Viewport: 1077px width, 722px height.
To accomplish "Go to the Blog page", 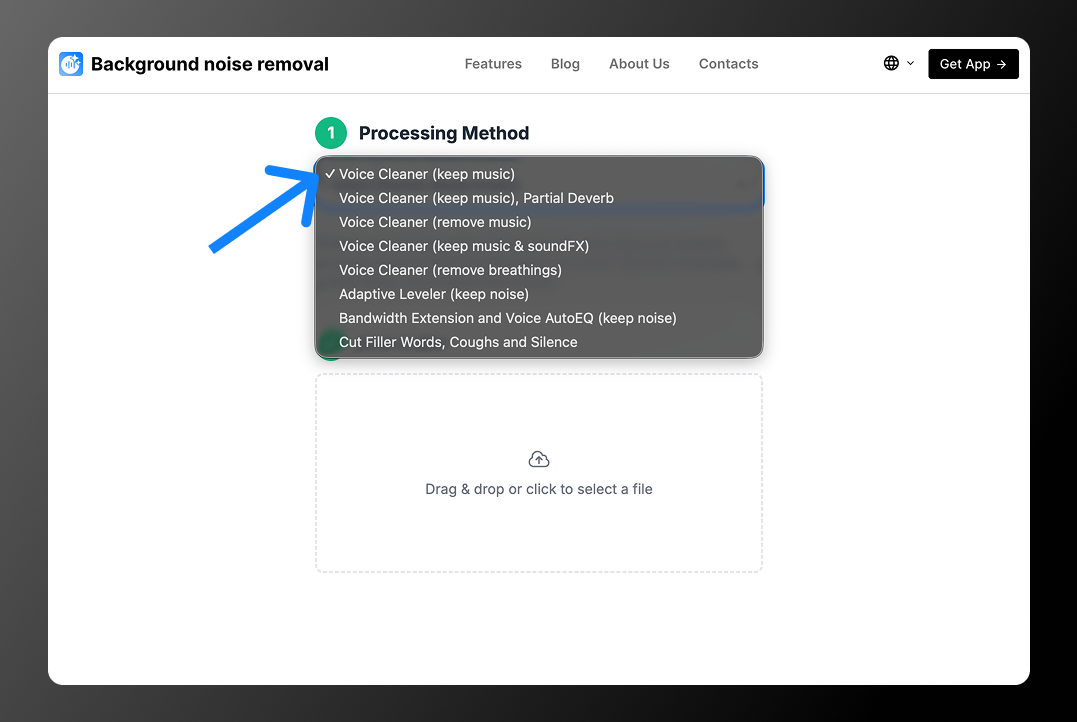I will point(565,64).
